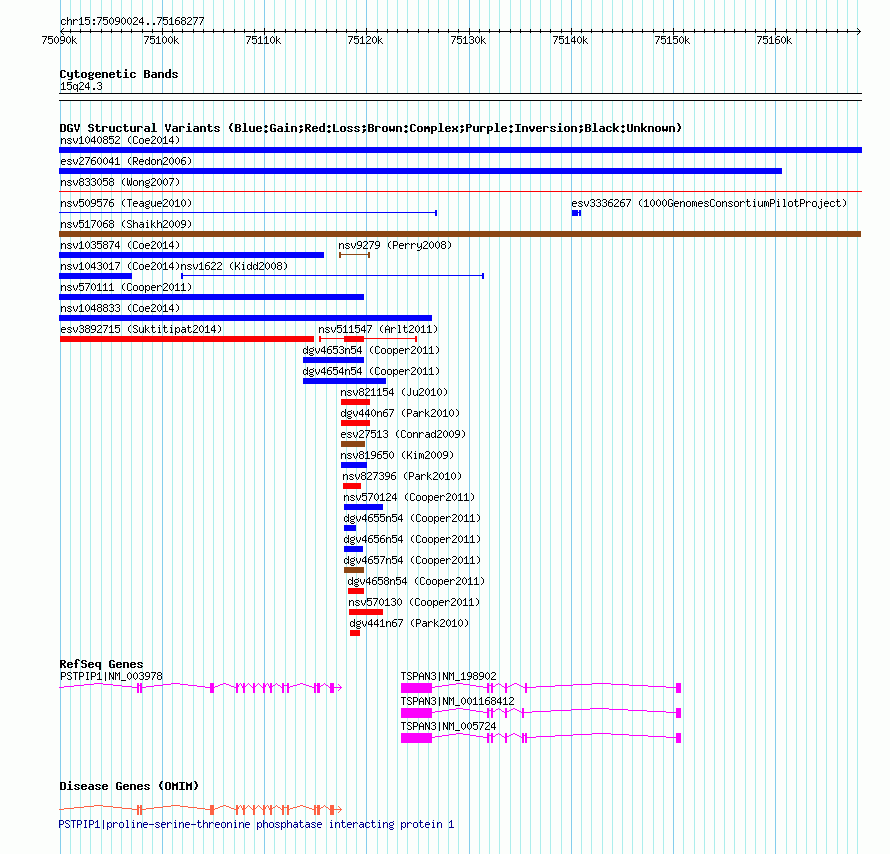Click the 75140k ruler tick label

tap(570, 40)
